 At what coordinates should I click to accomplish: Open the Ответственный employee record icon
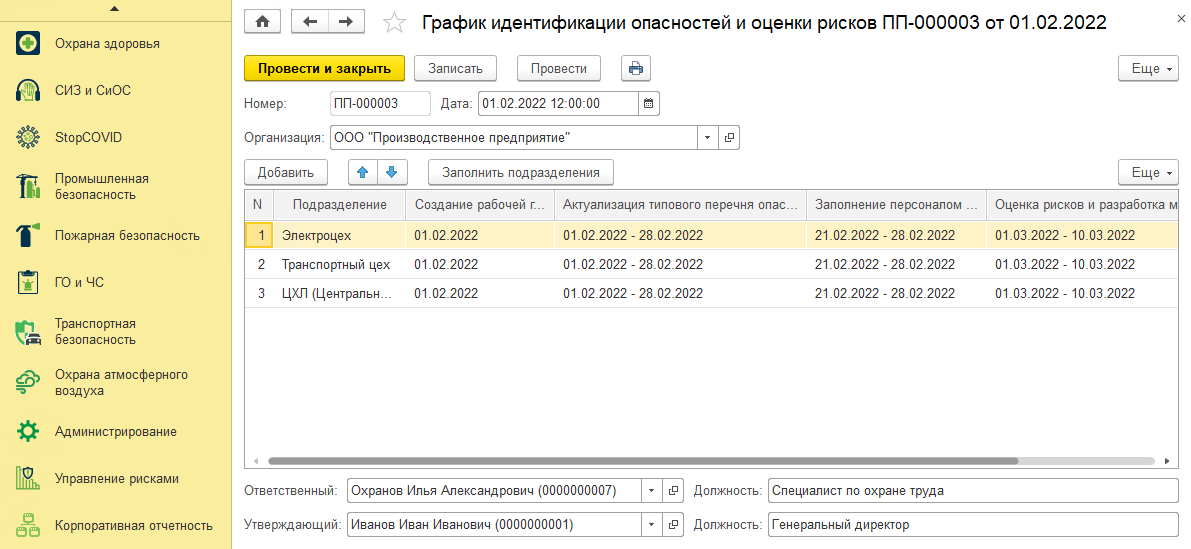[673, 491]
